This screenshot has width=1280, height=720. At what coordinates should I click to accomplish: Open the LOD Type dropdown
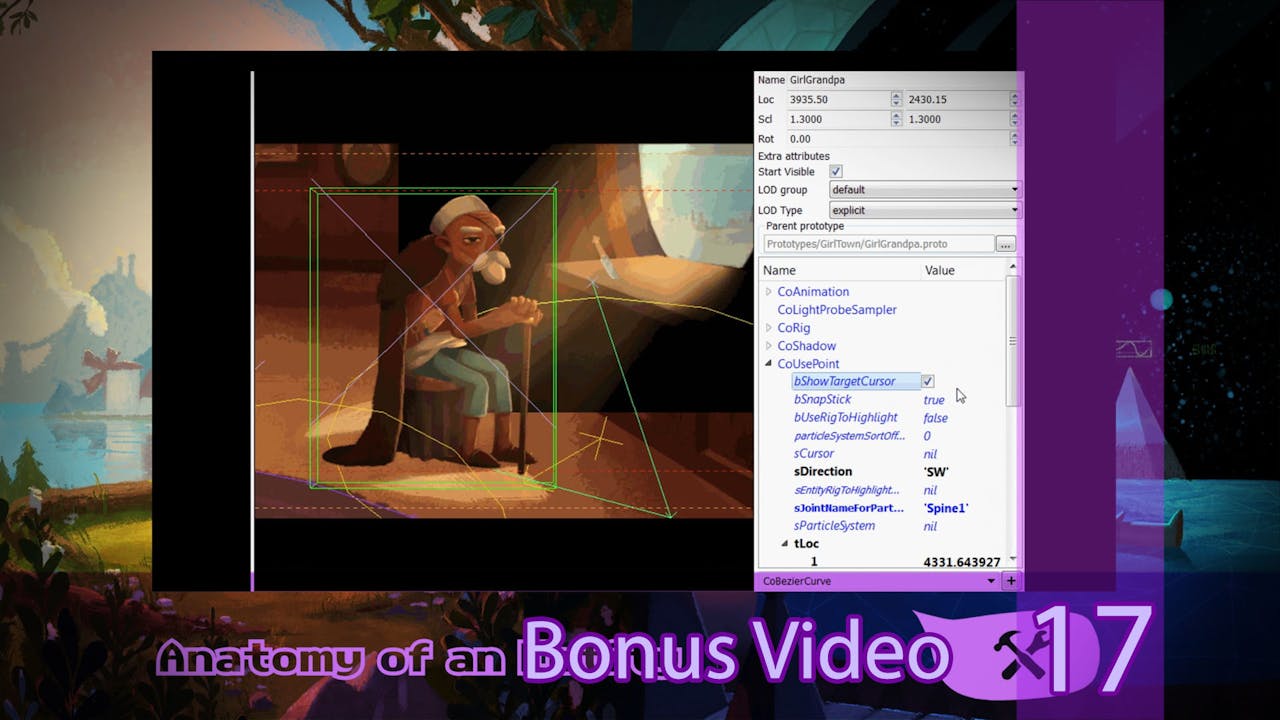[x=1014, y=210]
